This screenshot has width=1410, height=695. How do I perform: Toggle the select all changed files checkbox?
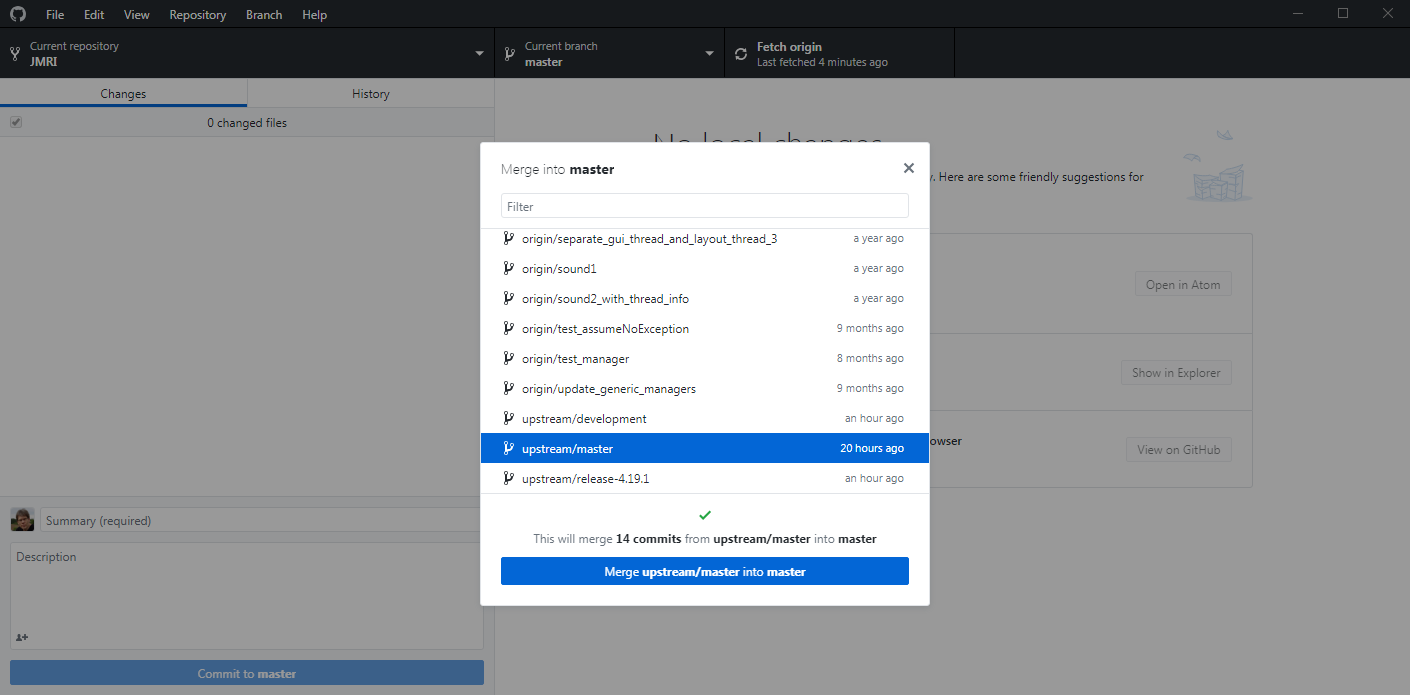pos(16,123)
